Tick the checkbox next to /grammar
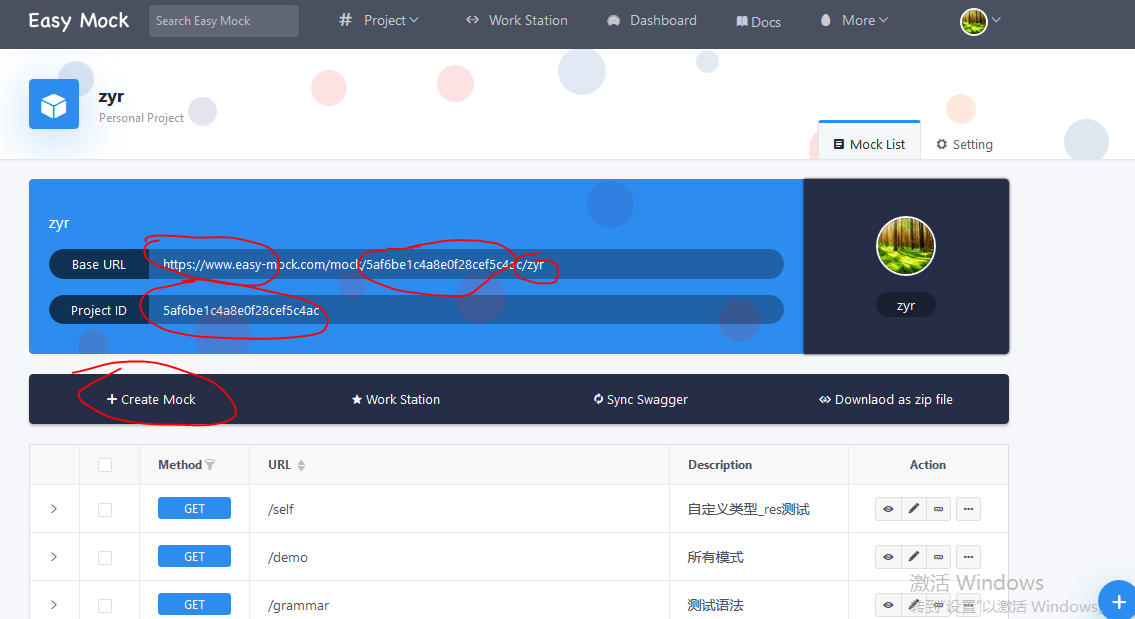Screen dimensions: 1135x619 [105, 604]
